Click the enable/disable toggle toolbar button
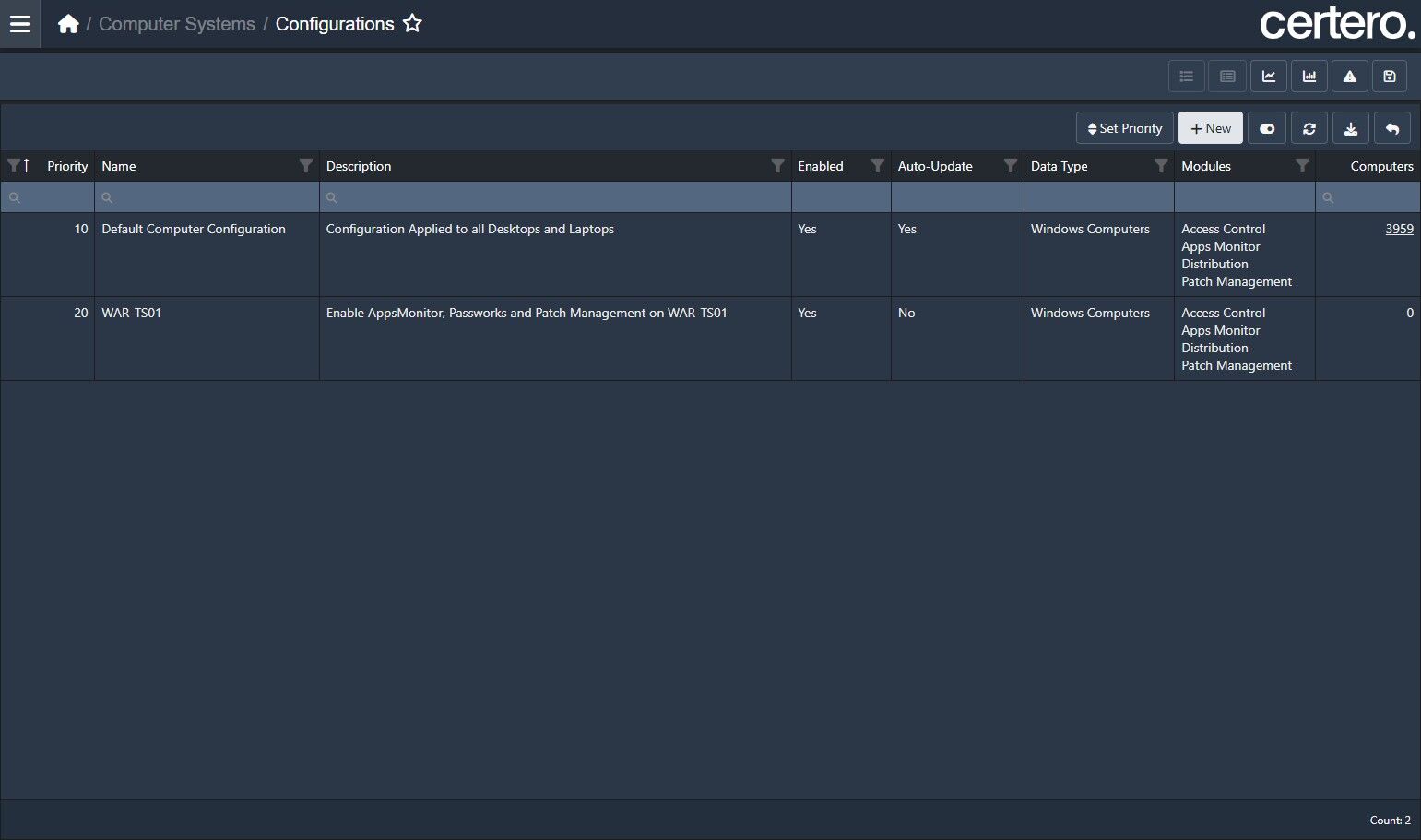 point(1267,128)
